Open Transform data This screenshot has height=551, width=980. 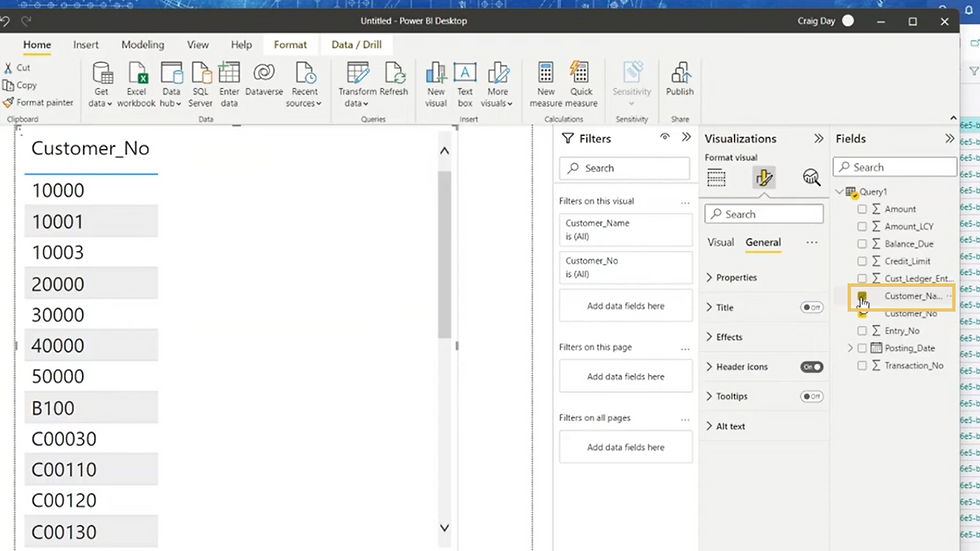click(357, 85)
